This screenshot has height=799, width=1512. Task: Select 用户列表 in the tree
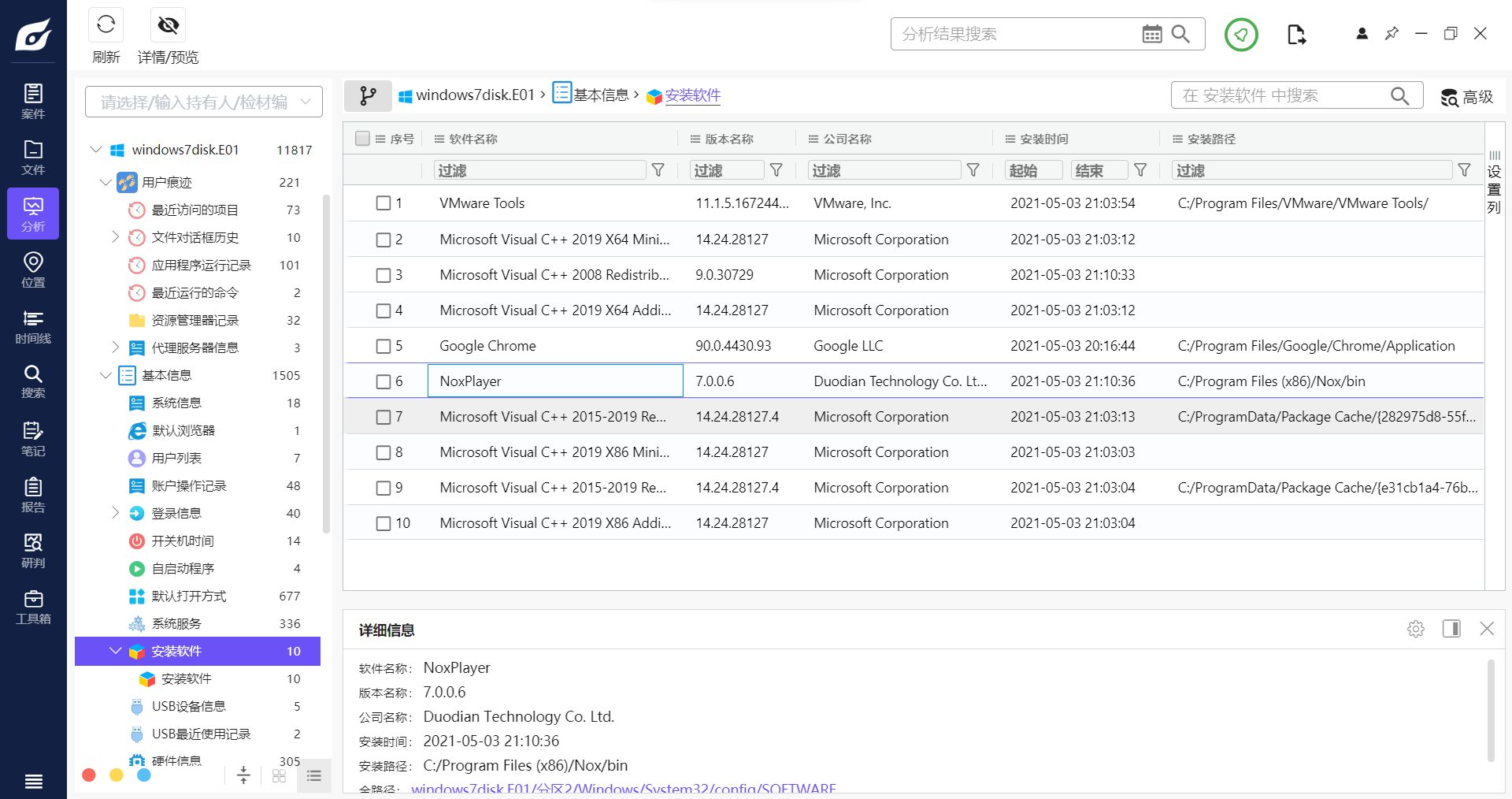click(x=176, y=458)
